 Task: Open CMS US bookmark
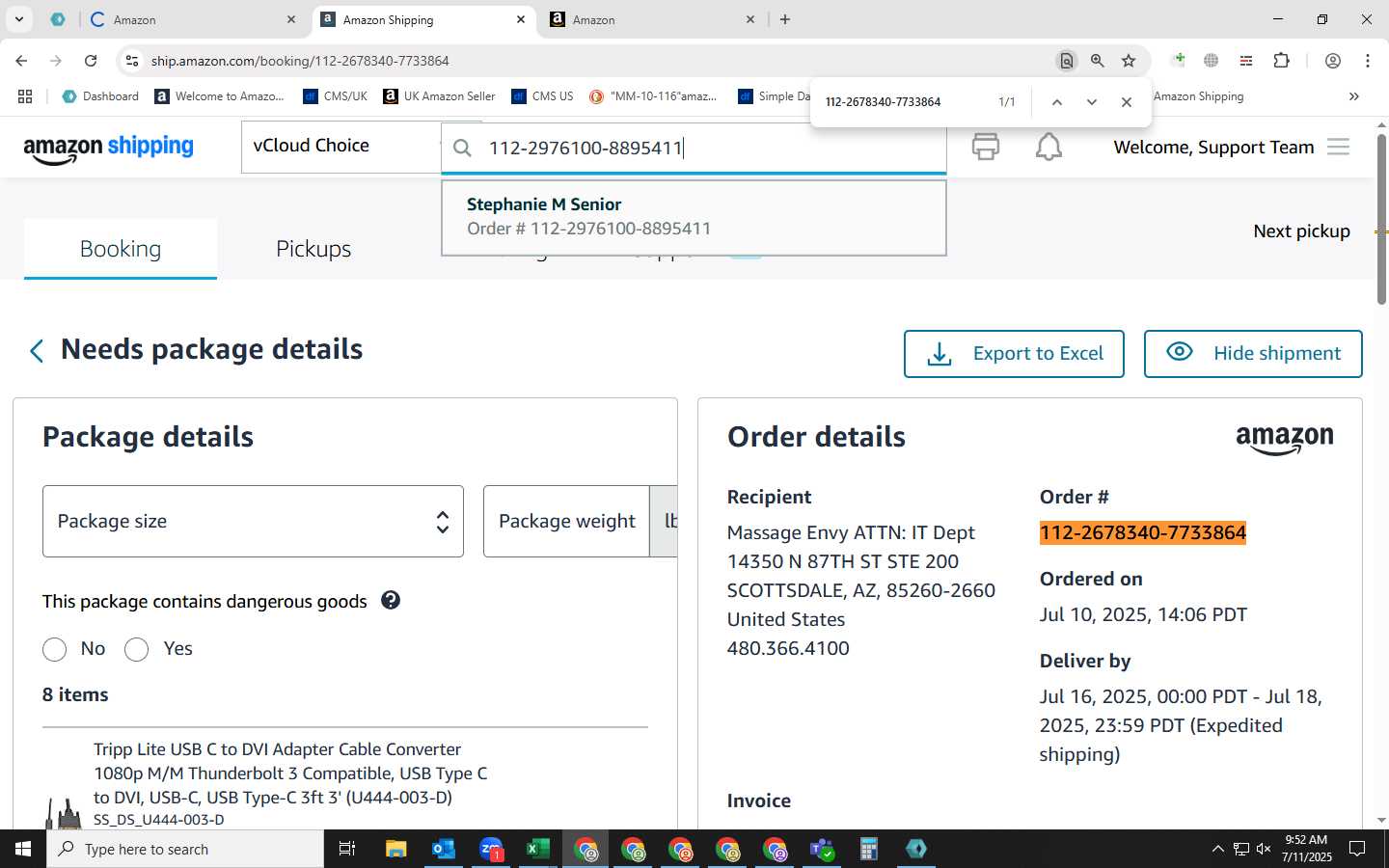tap(542, 96)
